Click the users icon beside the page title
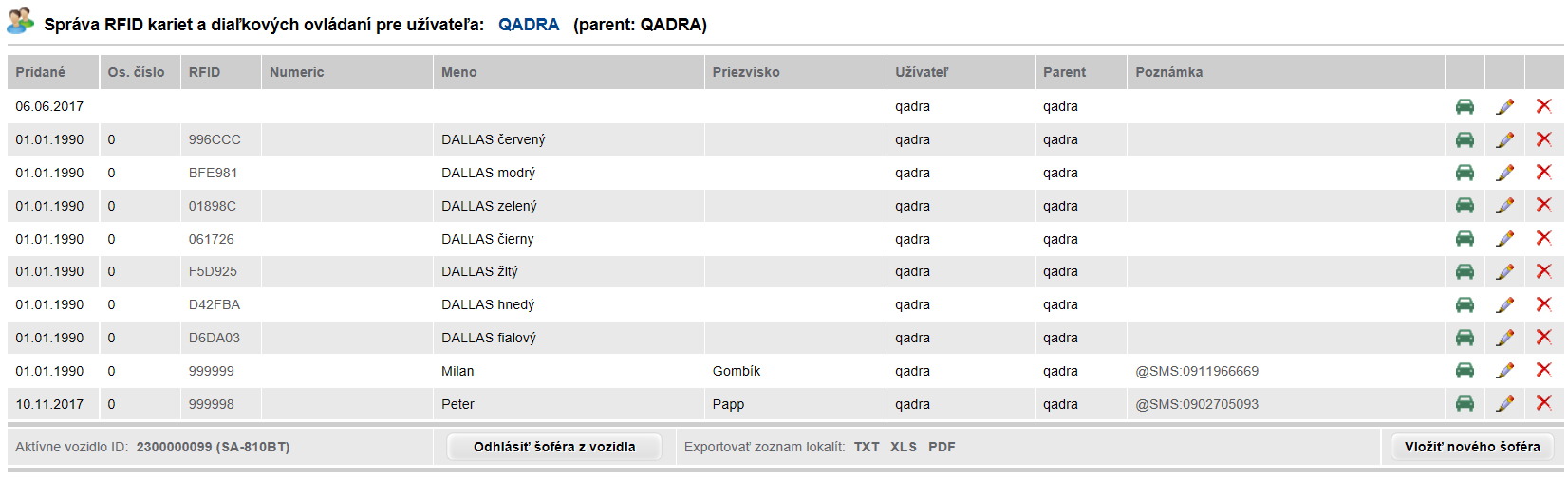The width and height of the screenshot is (1568, 478). (x=21, y=20)
